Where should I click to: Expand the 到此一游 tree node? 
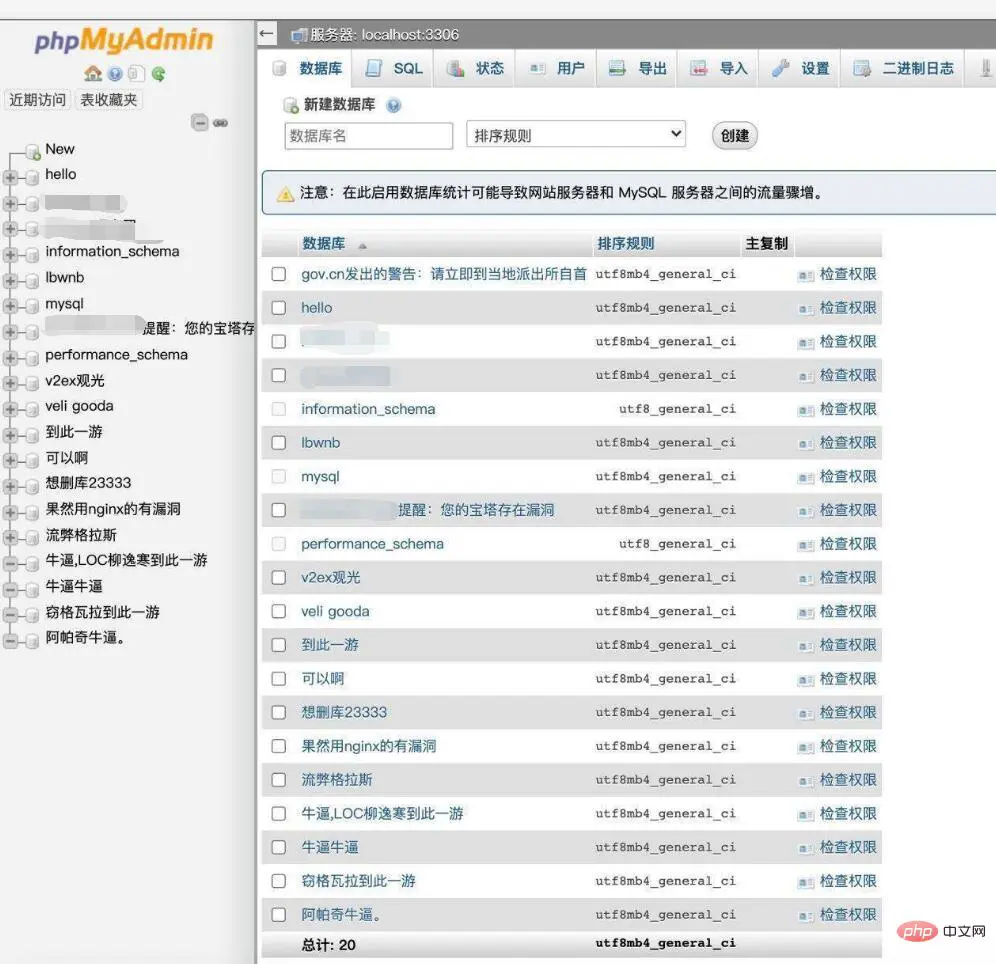tap(10, 435)
